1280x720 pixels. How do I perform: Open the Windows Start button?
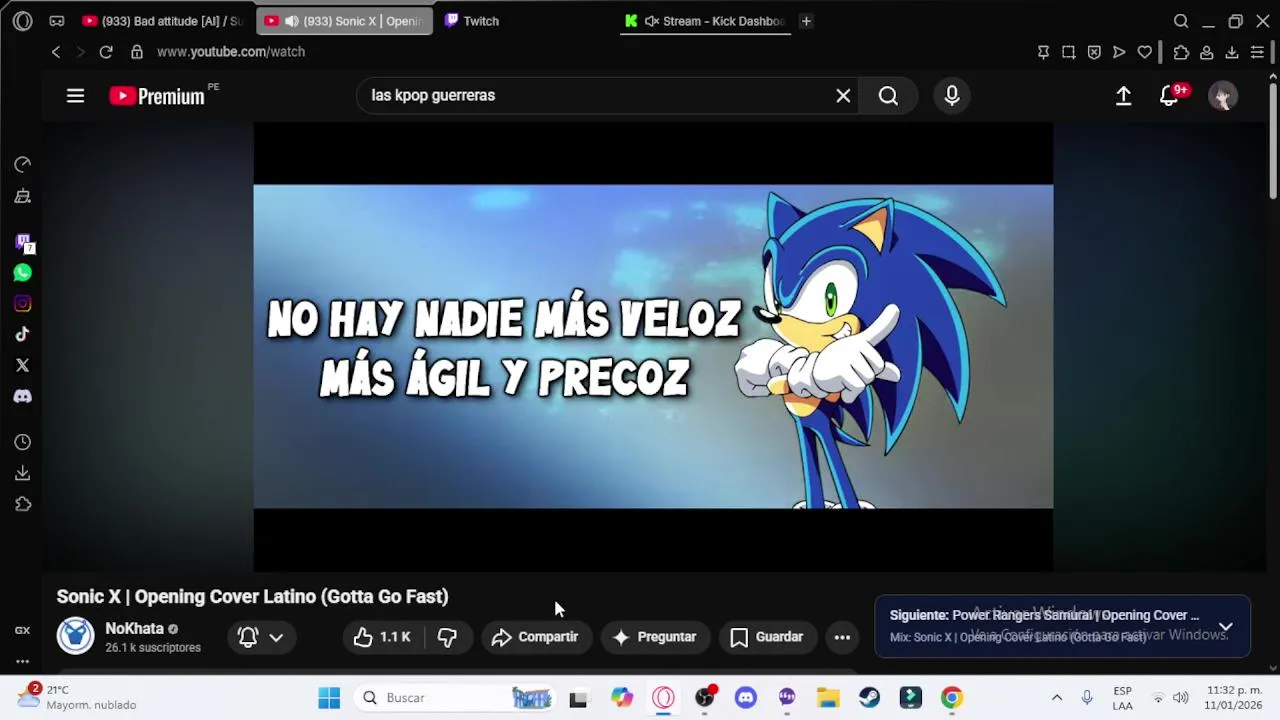coord(329,698)
